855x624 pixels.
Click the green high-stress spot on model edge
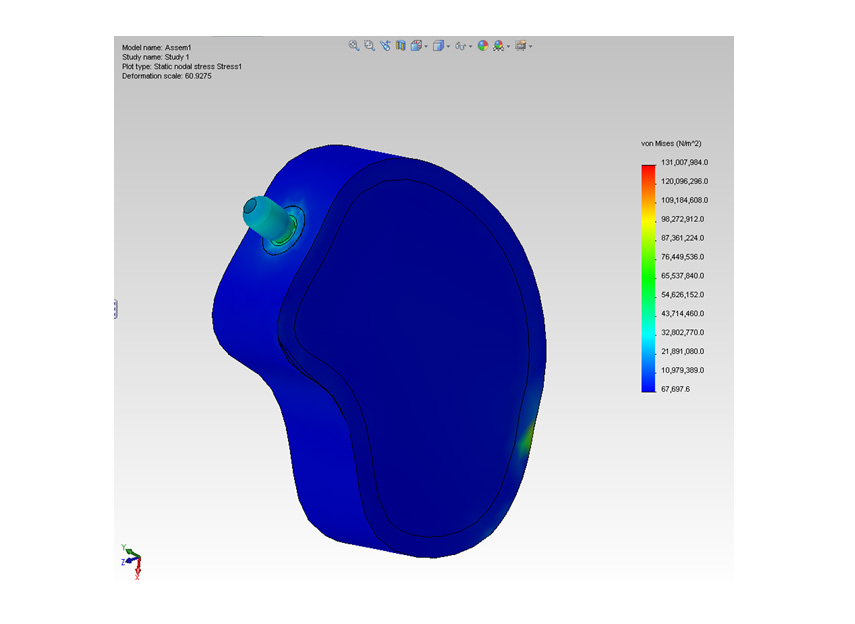527,438
